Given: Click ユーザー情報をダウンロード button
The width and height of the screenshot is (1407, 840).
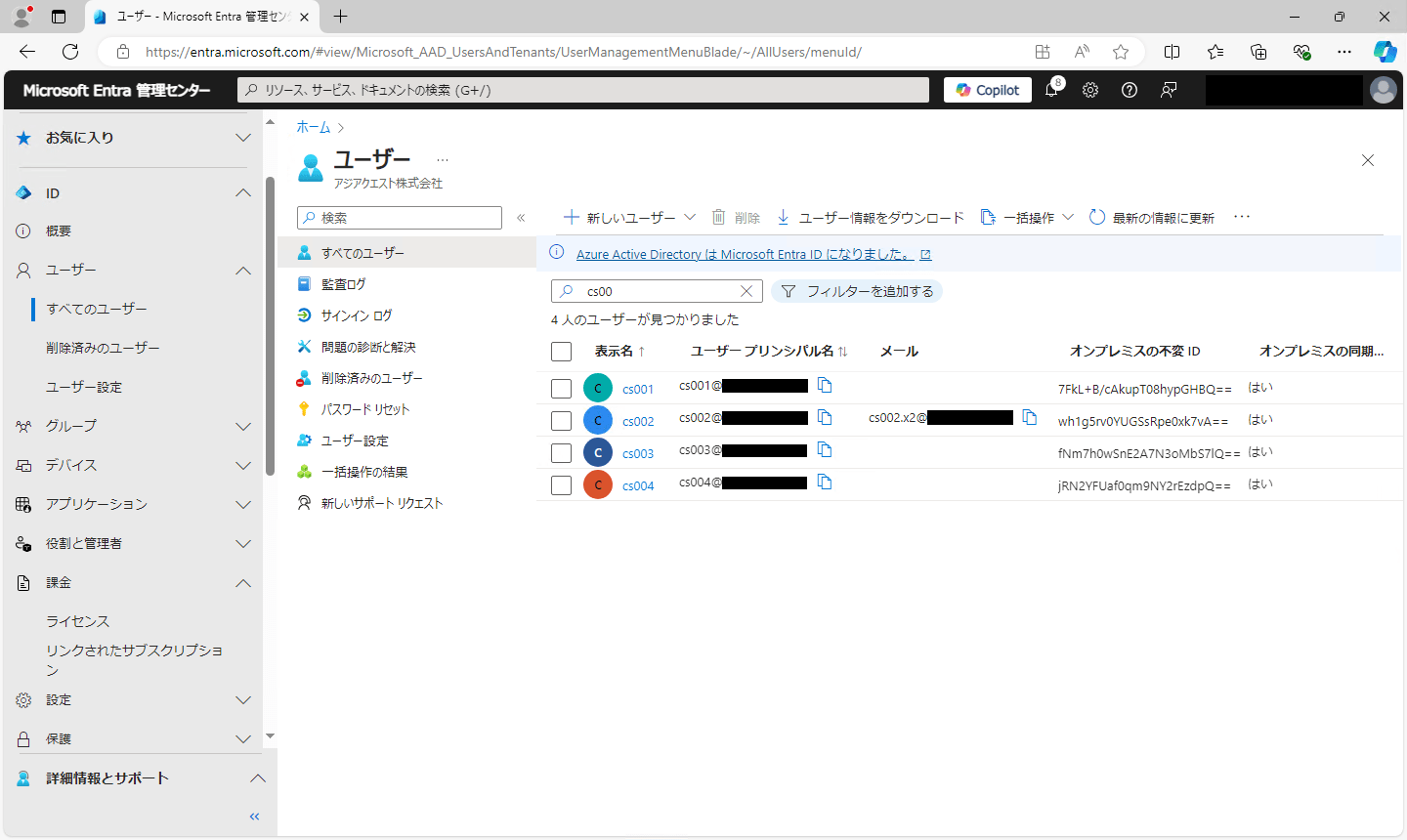Looking at the screenshot, I should [x=871, y=218].
